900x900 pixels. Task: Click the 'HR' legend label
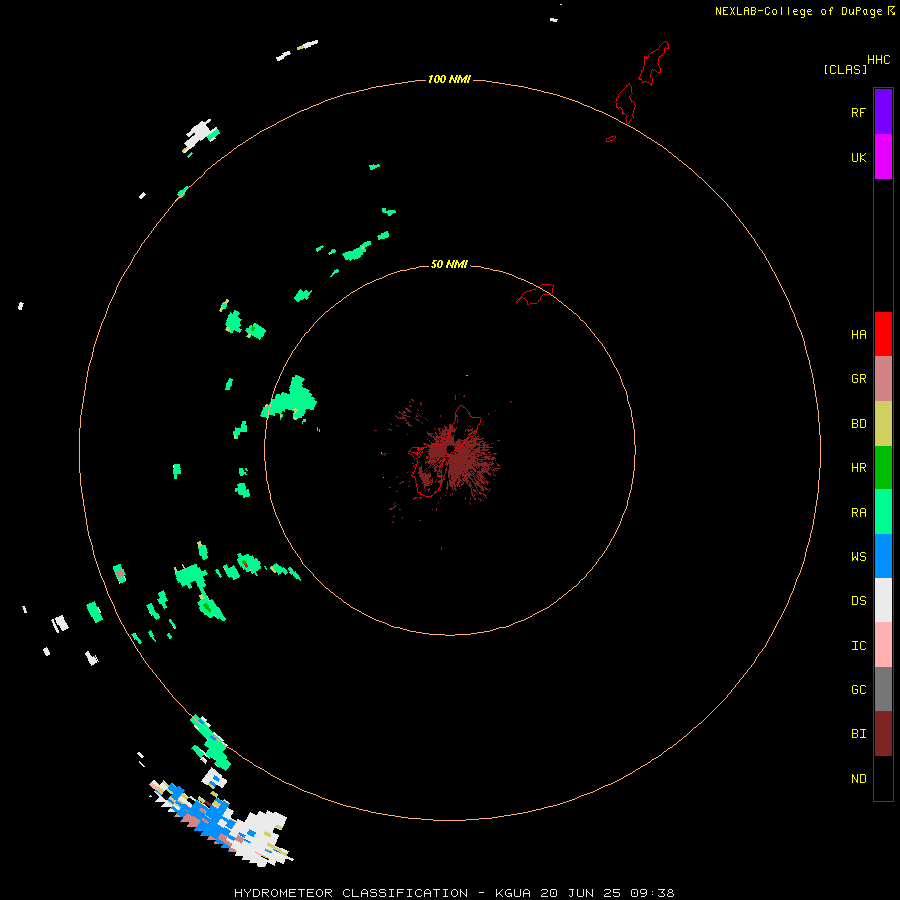(858, 468)
